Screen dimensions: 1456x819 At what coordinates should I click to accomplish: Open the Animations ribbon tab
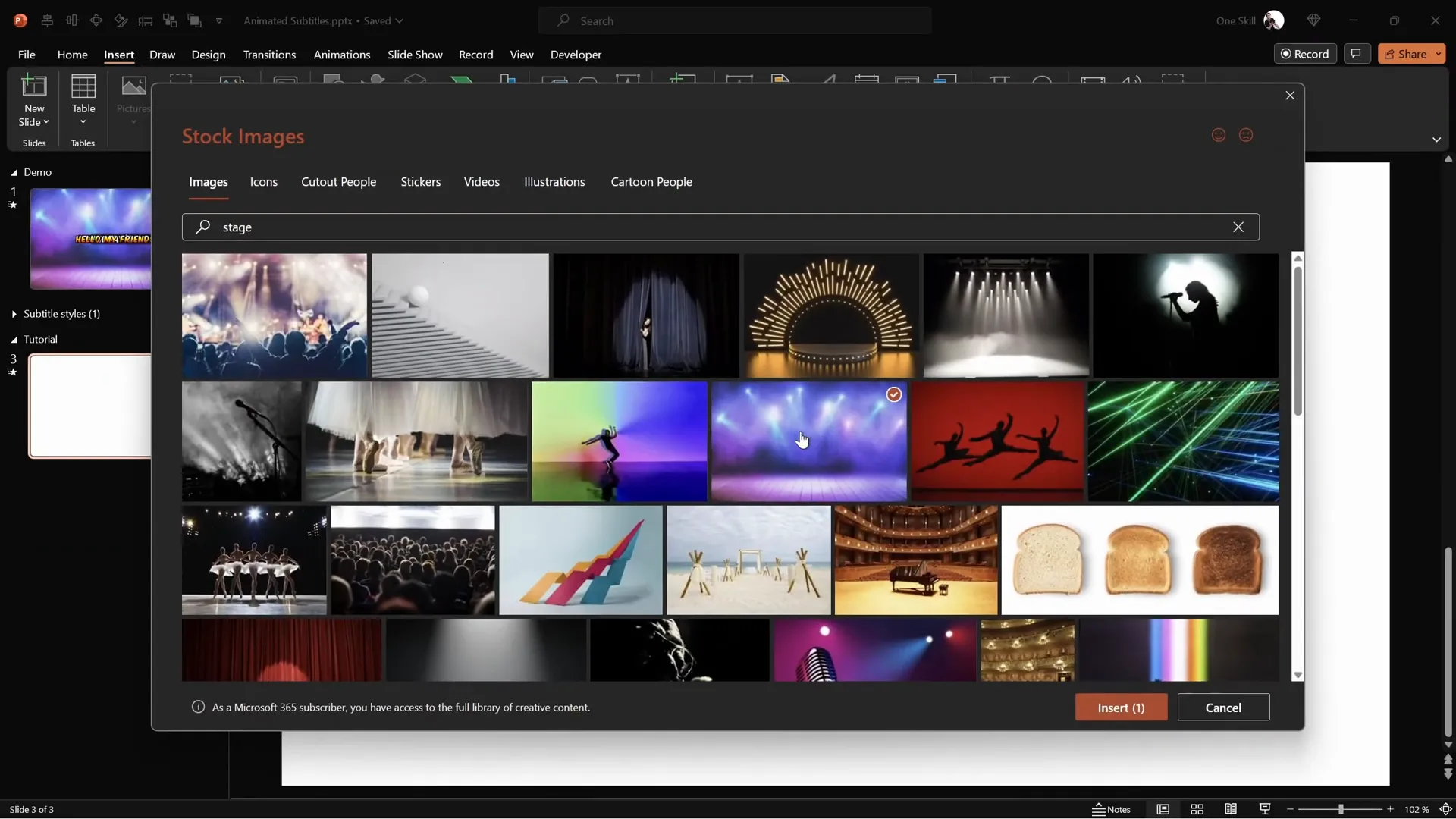(342, 55)
